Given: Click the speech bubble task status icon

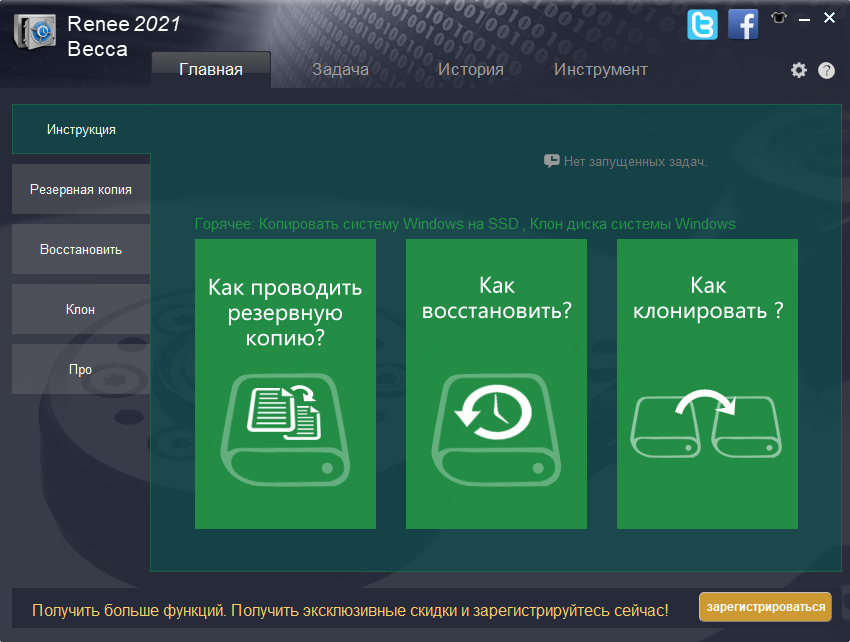Looking at the screenshot, I should pos(551,161).
